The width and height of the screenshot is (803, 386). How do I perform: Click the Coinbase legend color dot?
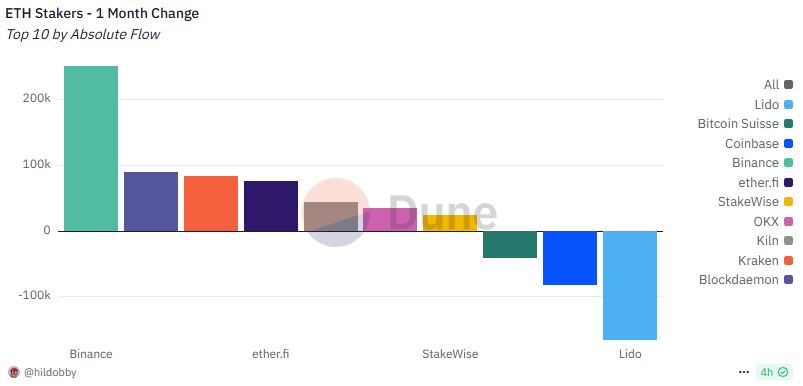pos(788,144)
